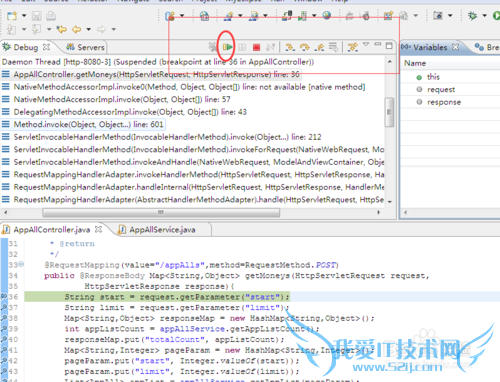500x382 pixels.
Task: Maximize the Debug view panel
Action: tap(389, 46)
